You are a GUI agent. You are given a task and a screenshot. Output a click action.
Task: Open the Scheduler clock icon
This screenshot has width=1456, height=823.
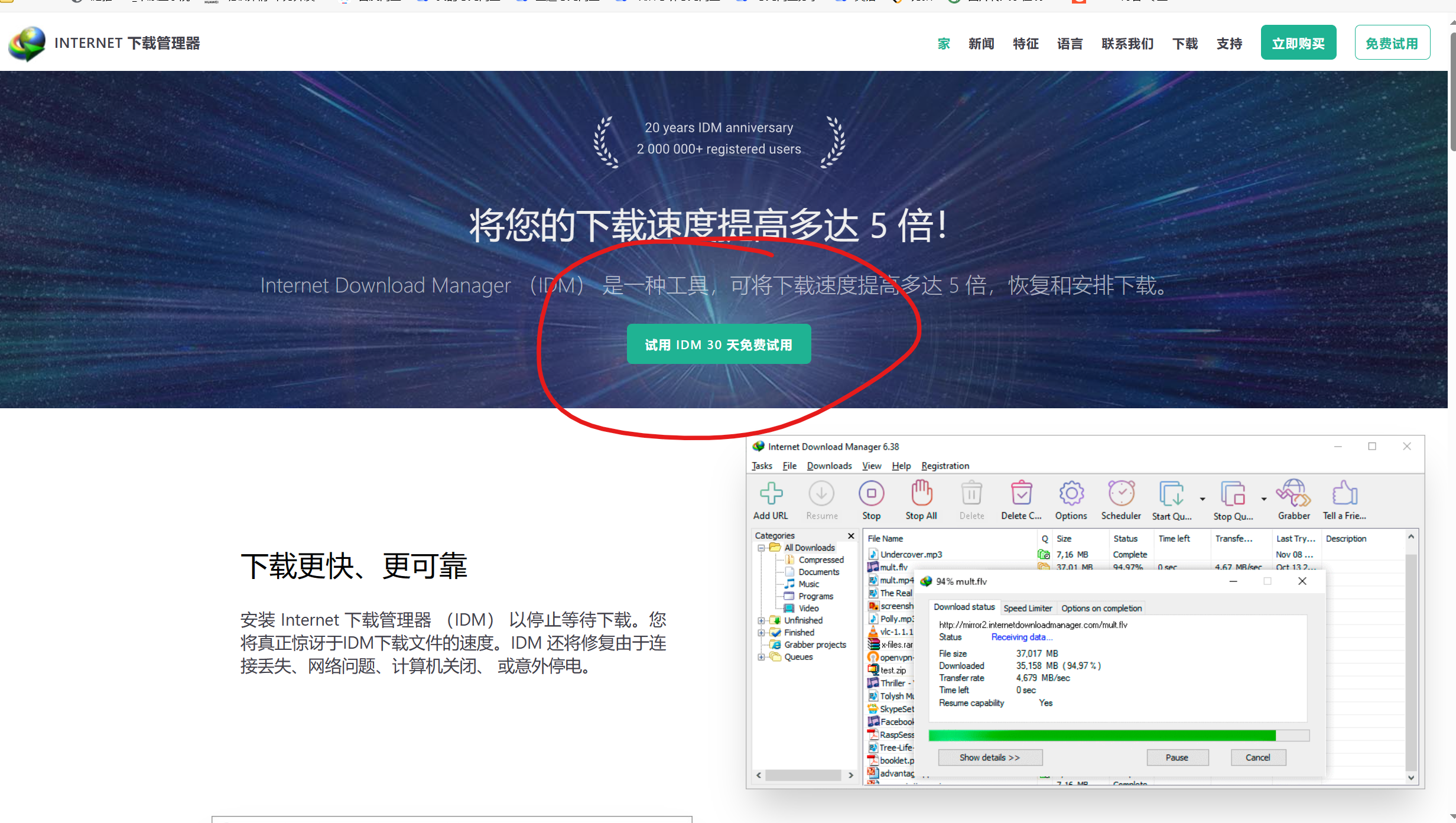coord(1121,493)
